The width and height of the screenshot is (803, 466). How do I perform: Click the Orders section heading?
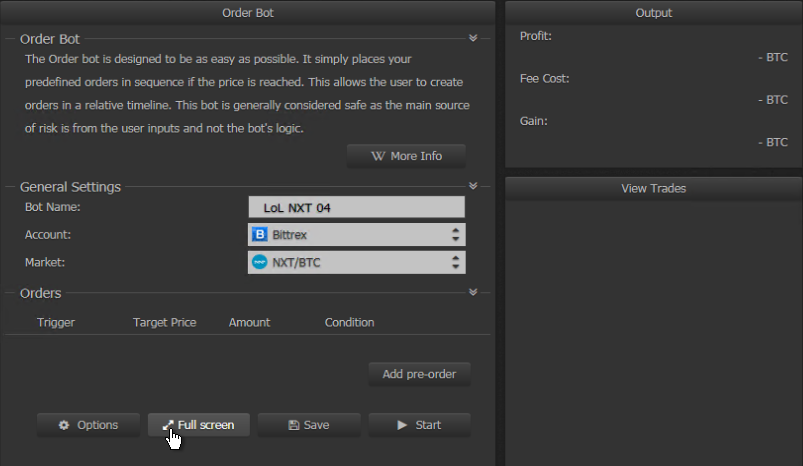pos(40,293)
